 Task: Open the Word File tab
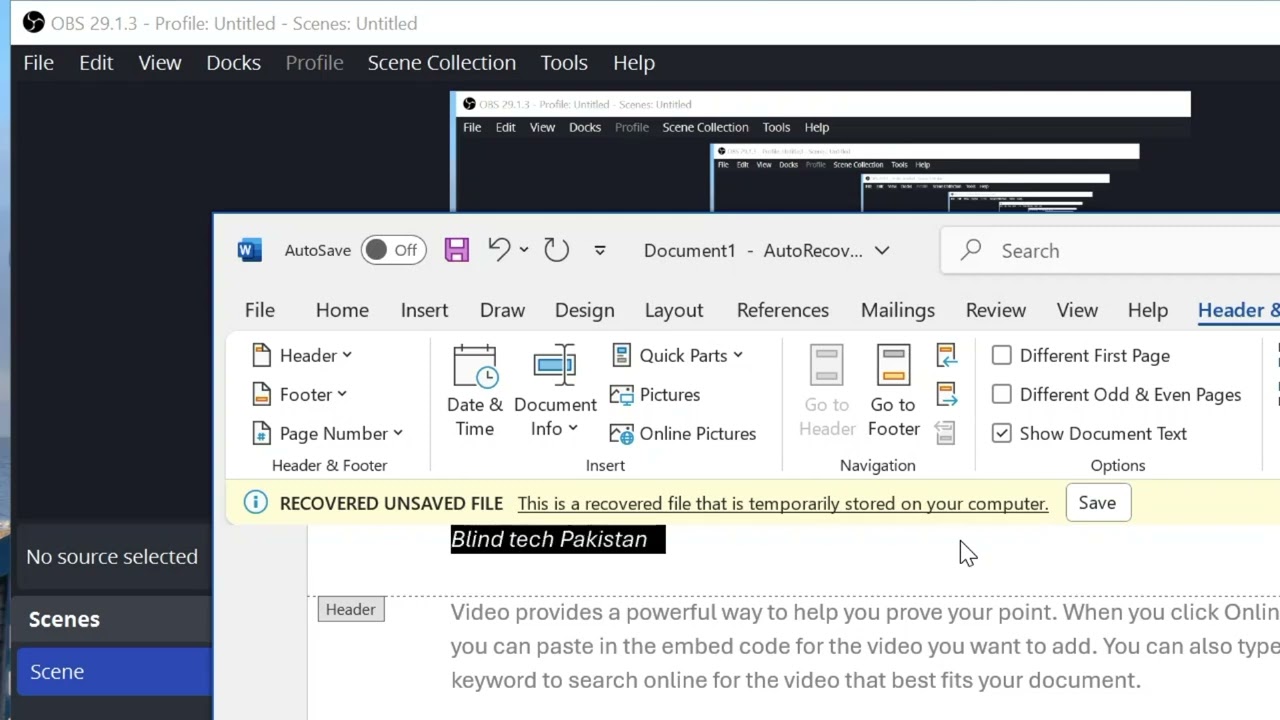[x=260, y=310]
